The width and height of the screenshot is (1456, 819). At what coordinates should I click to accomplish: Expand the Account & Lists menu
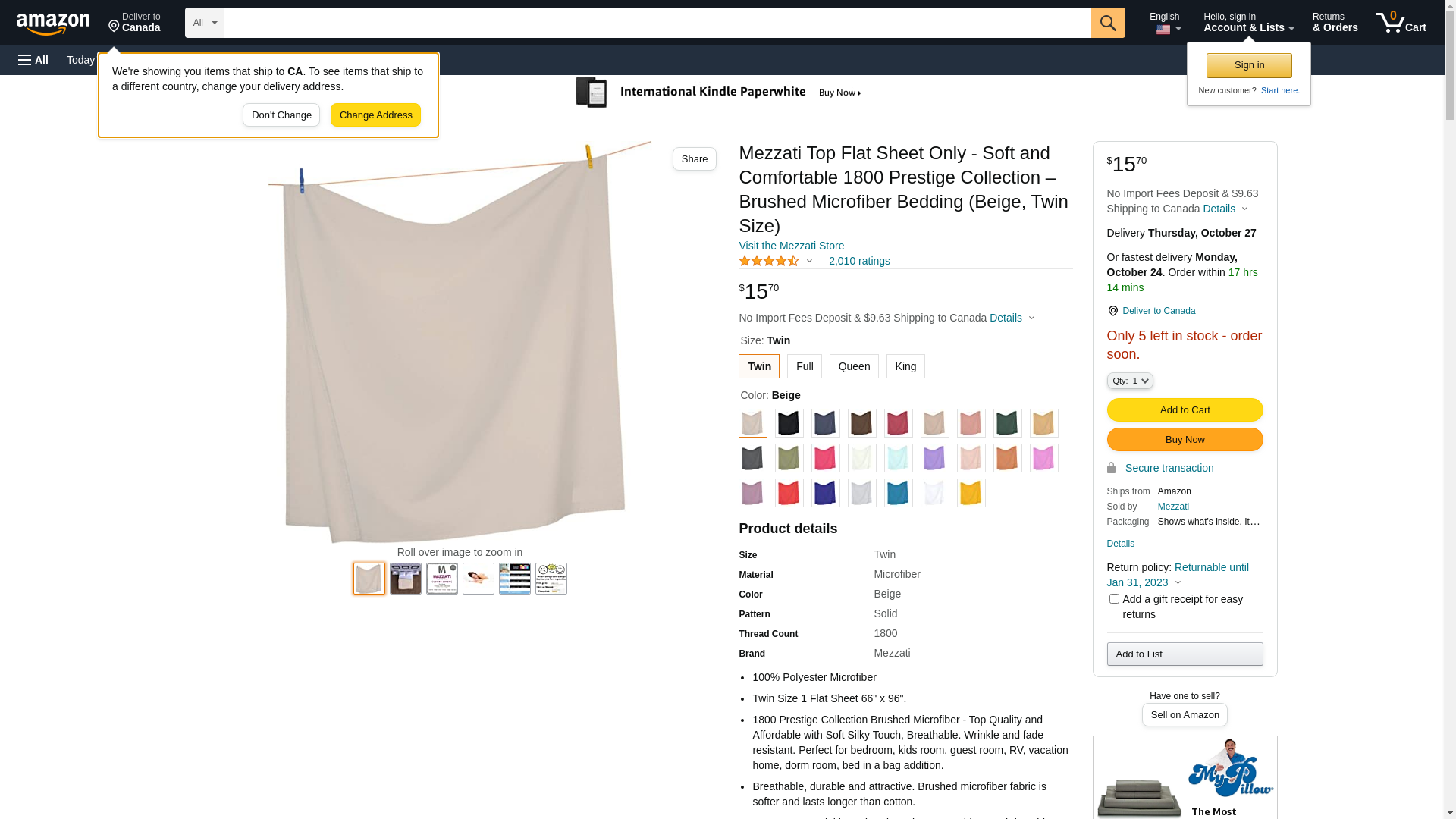tap(1248, 23)
